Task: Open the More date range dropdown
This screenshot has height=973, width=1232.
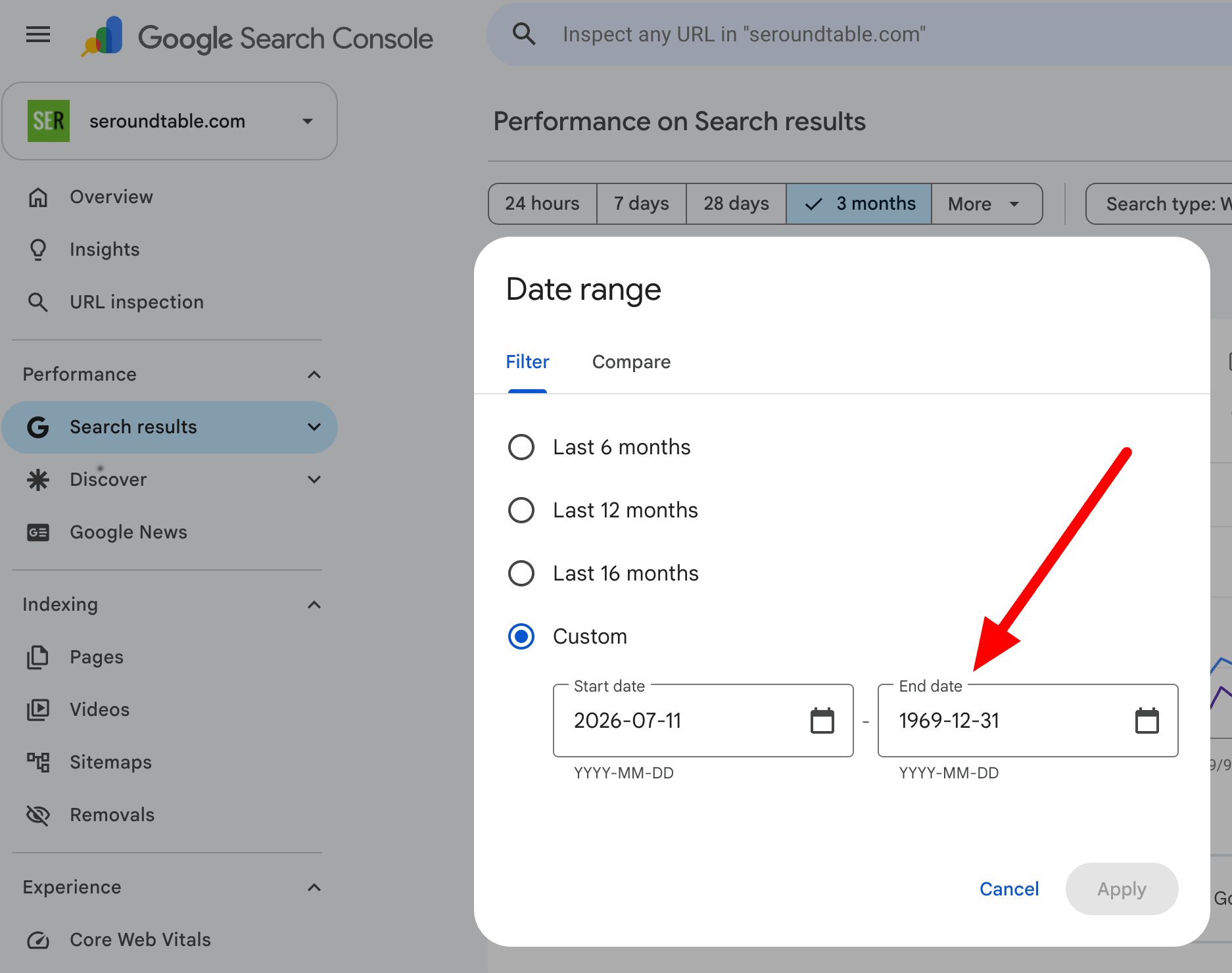Action: (x=986, y=204)
